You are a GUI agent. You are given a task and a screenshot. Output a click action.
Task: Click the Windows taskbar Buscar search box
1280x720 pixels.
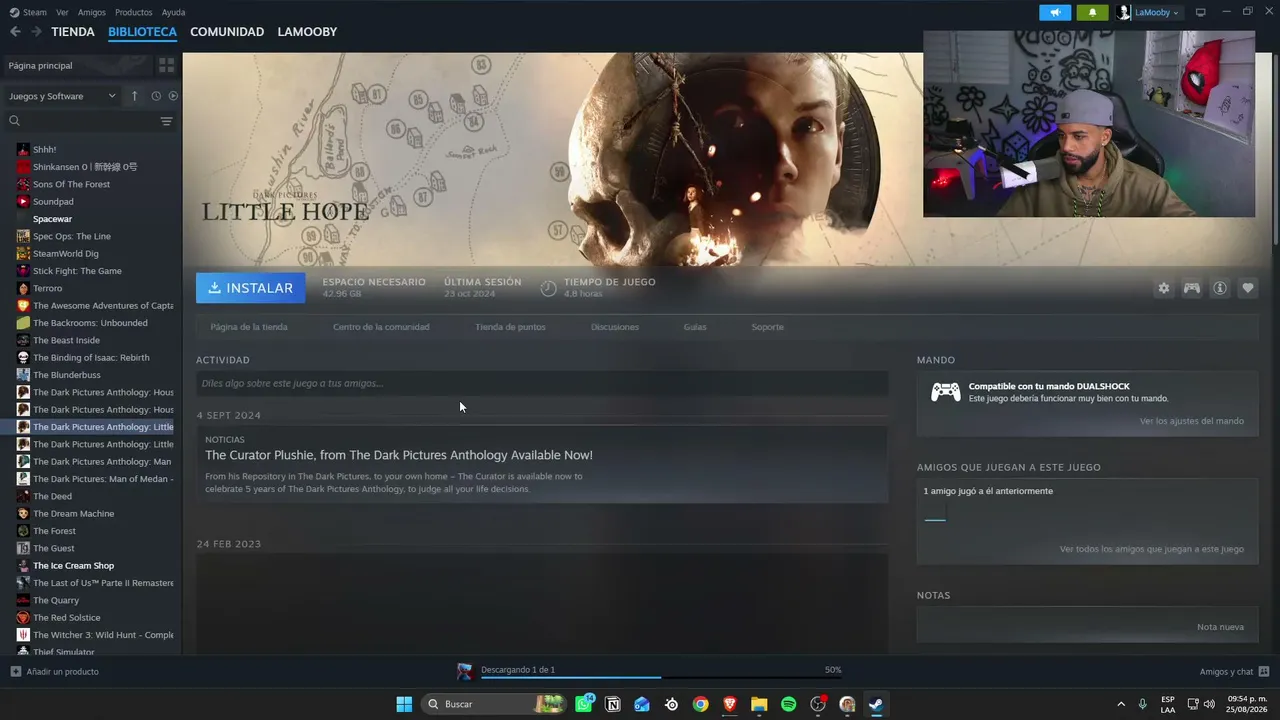point(494,704)
